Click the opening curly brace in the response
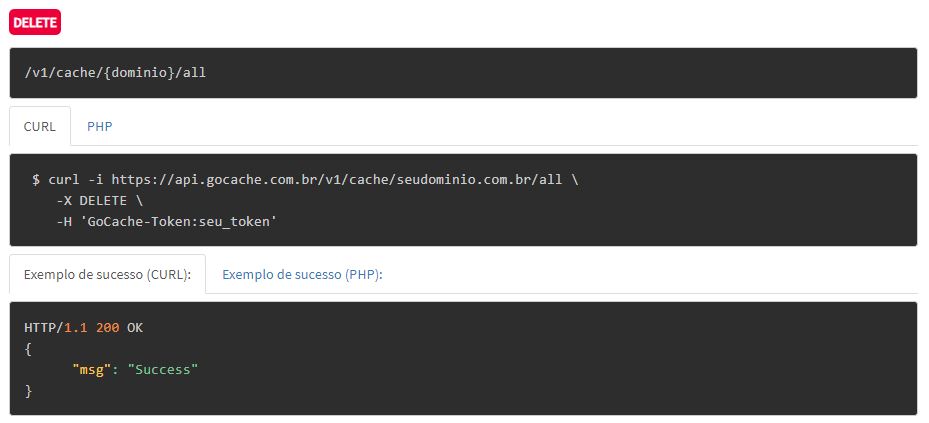This screenshot has width=929, height=423. pyautogui.click(x=28, y=349)
